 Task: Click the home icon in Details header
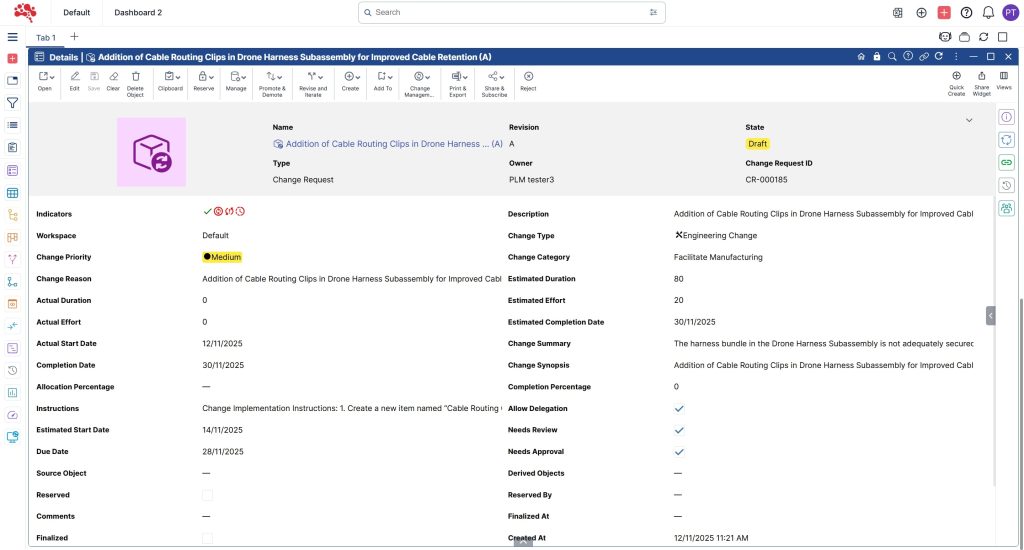coord(861,57)
